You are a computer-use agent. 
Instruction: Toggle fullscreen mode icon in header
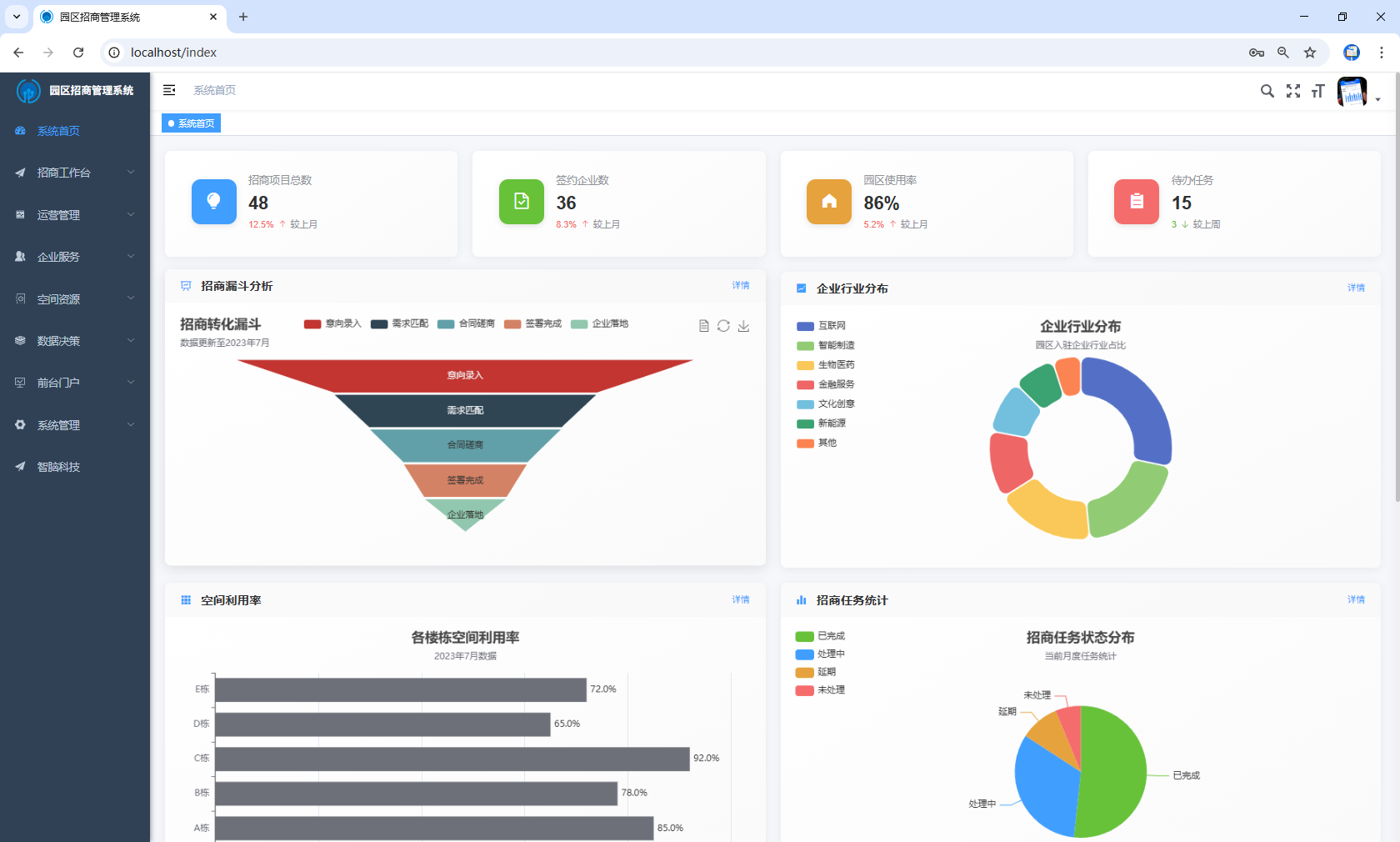click(1292, 91)
